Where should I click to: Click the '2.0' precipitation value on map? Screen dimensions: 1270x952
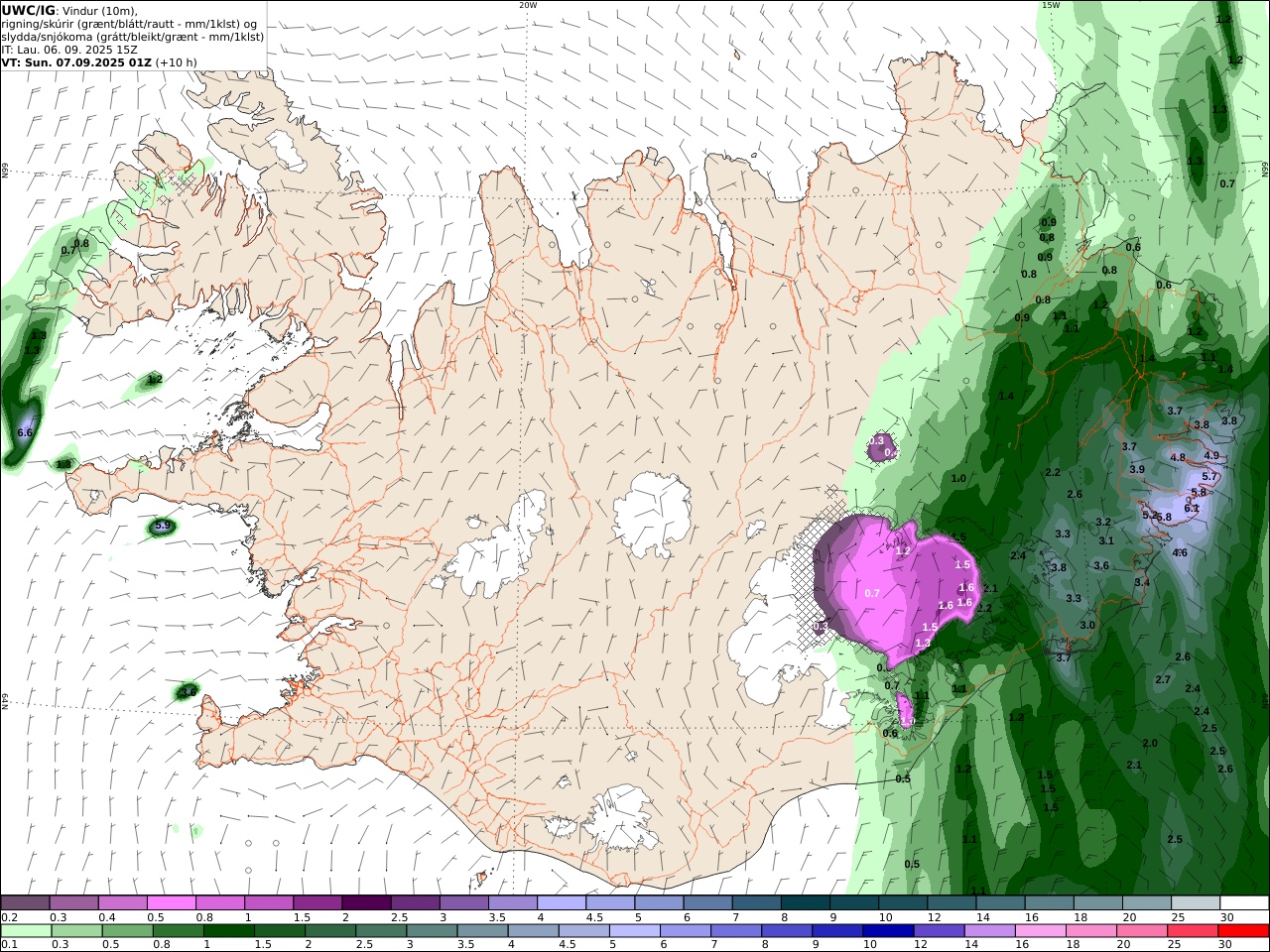click(x=1150, y=744)
